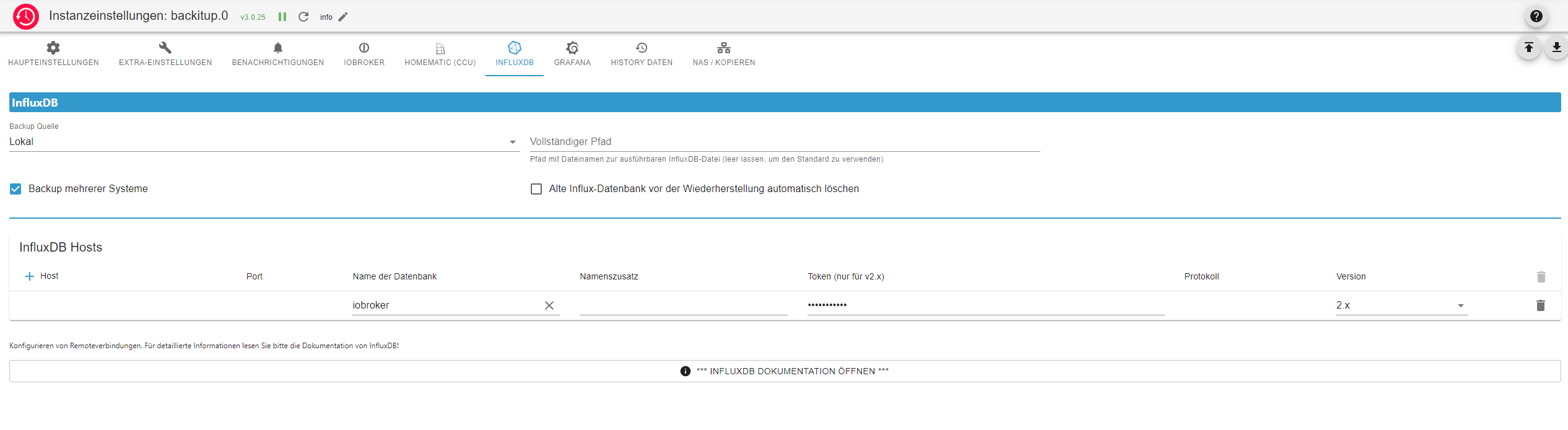Click the Port column header
Screen dimensions: 1568x430
(x=255, y=276)
